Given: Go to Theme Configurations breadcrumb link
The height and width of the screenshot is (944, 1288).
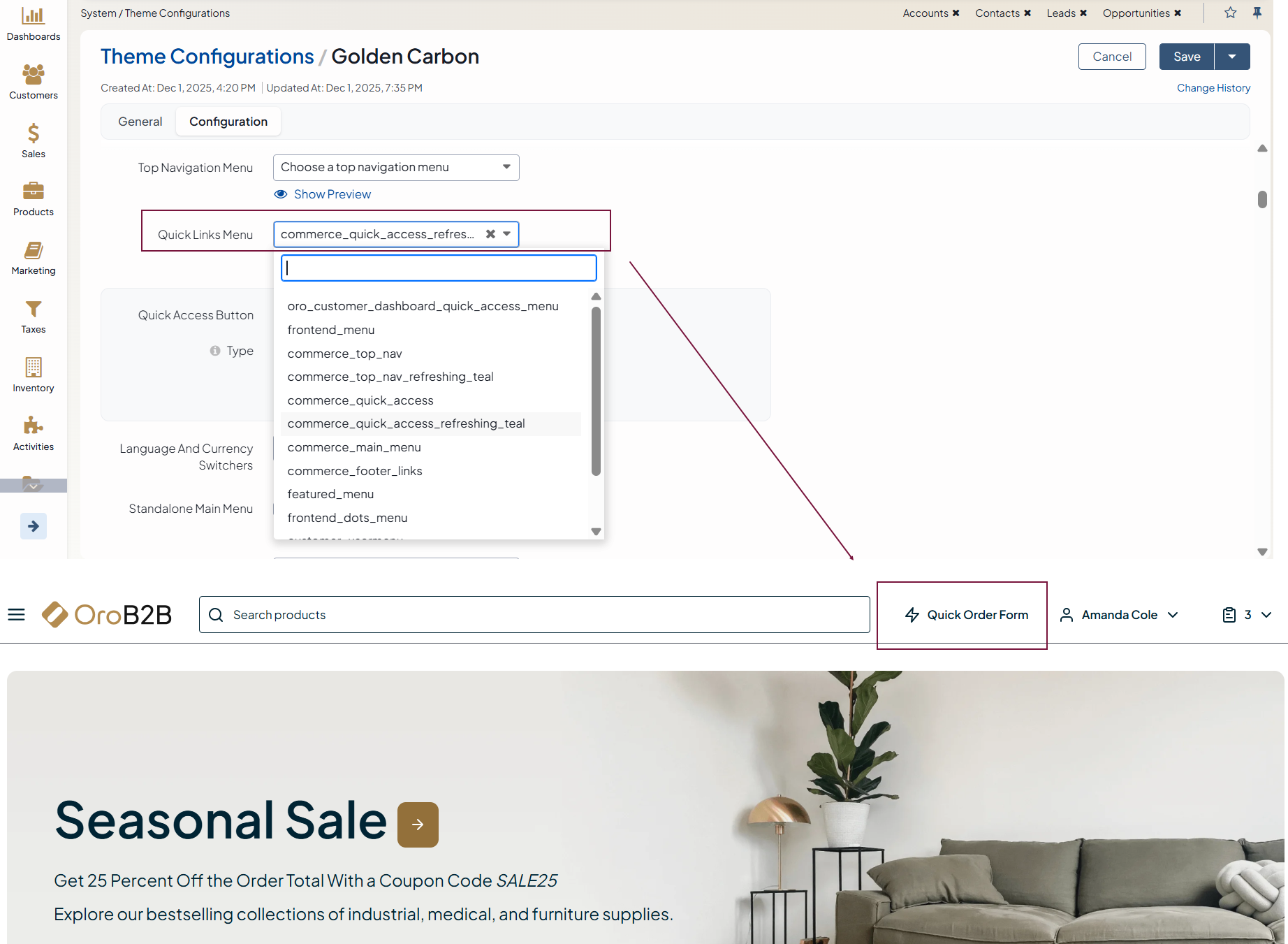Looking at the screenshot, I should [207, 57].
